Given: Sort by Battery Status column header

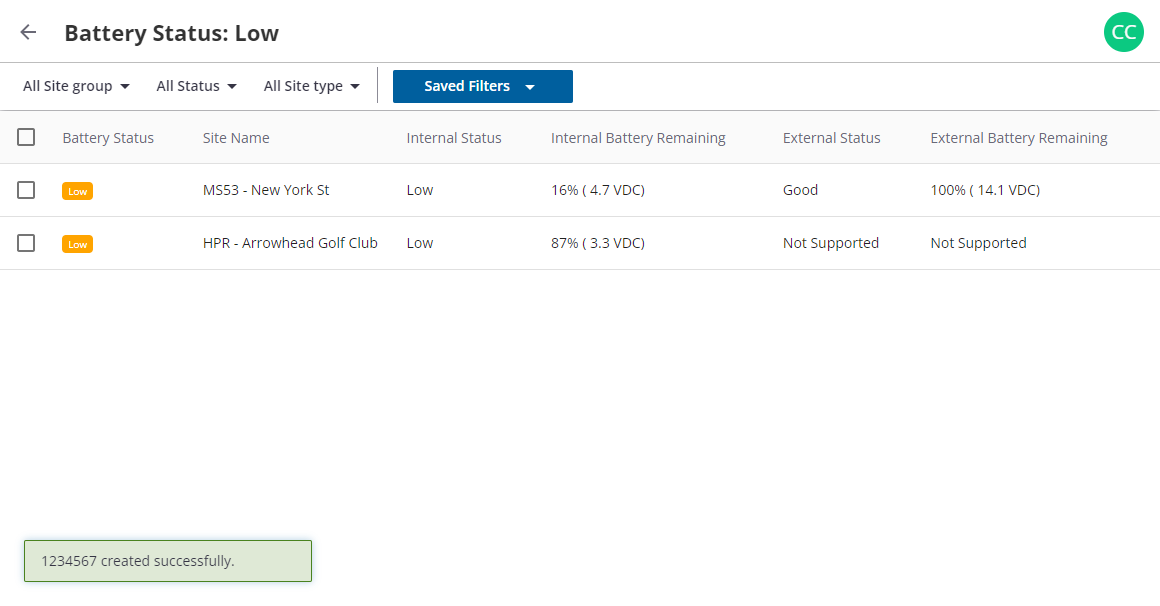Looking at the screenshot, I should (108, 138).
